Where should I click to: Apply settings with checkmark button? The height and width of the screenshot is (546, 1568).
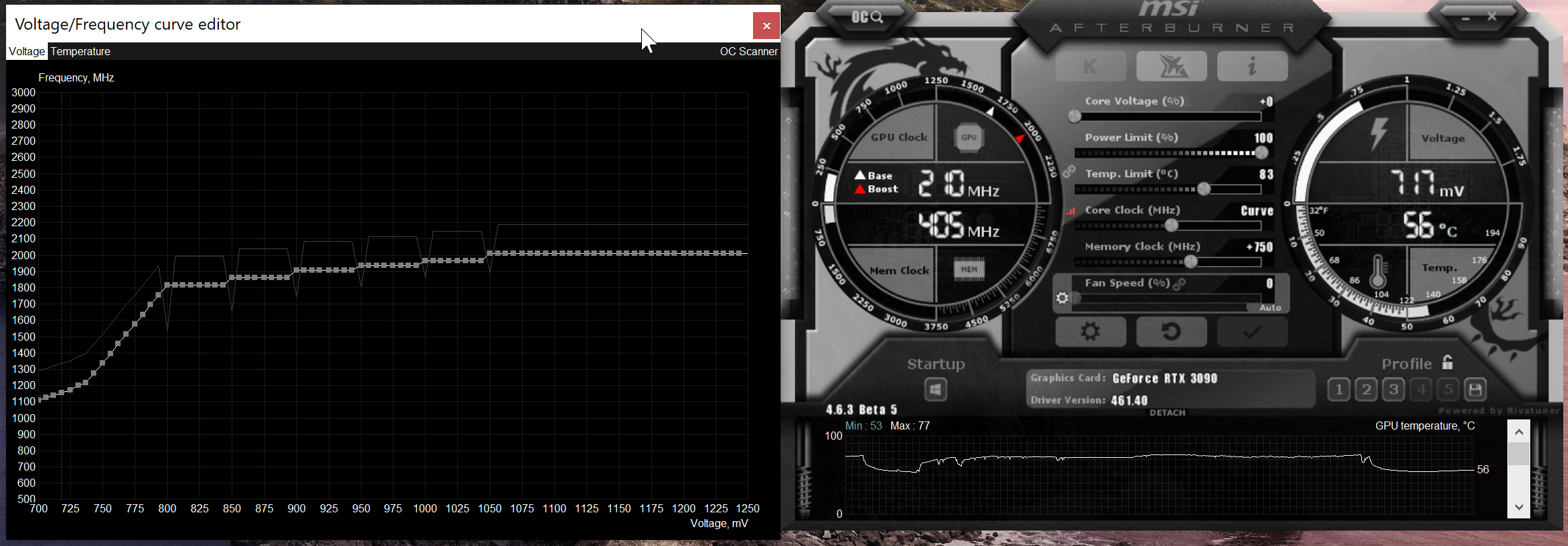pos(1252,332)
